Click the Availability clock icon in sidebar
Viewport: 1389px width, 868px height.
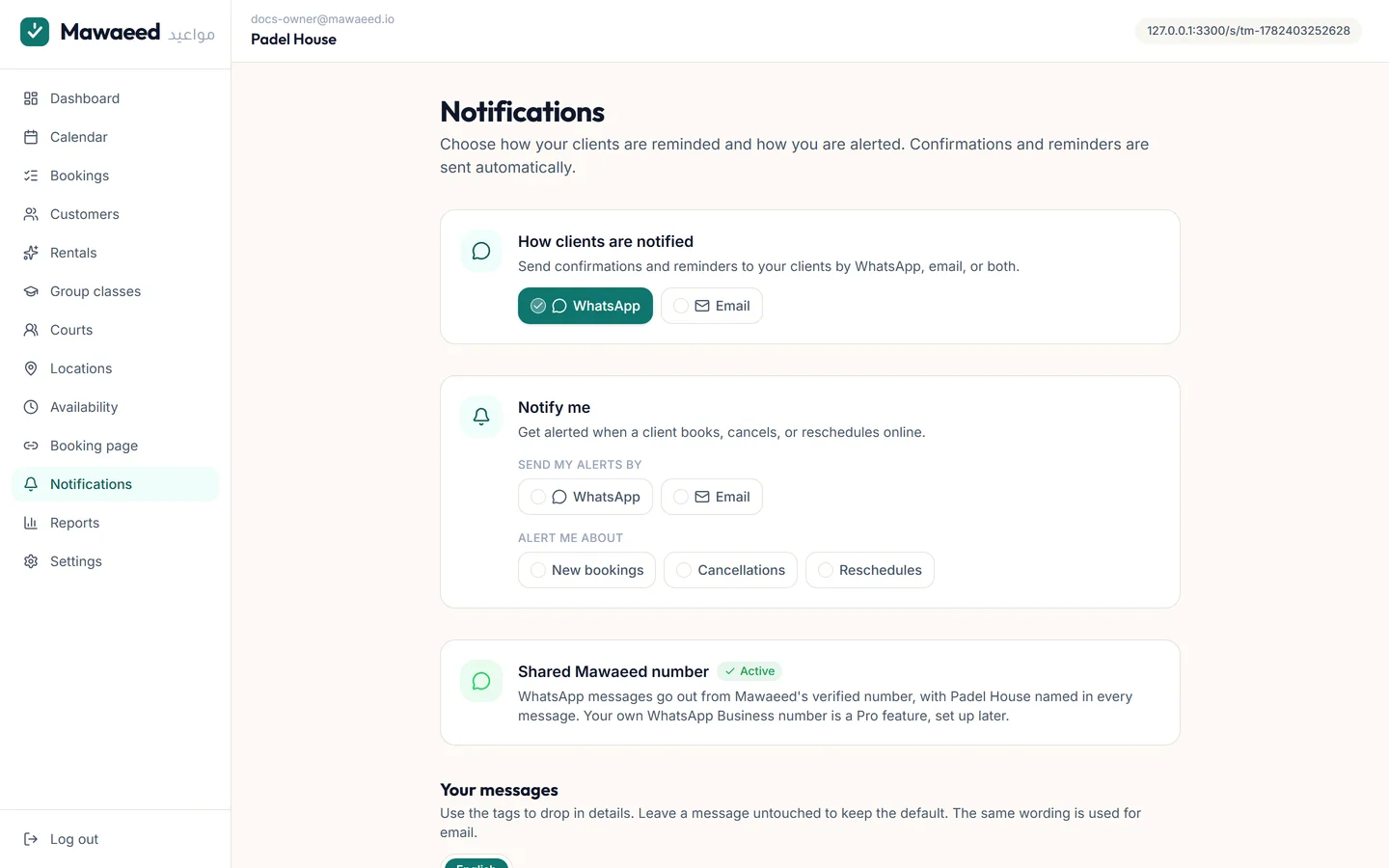pos(31,407)
